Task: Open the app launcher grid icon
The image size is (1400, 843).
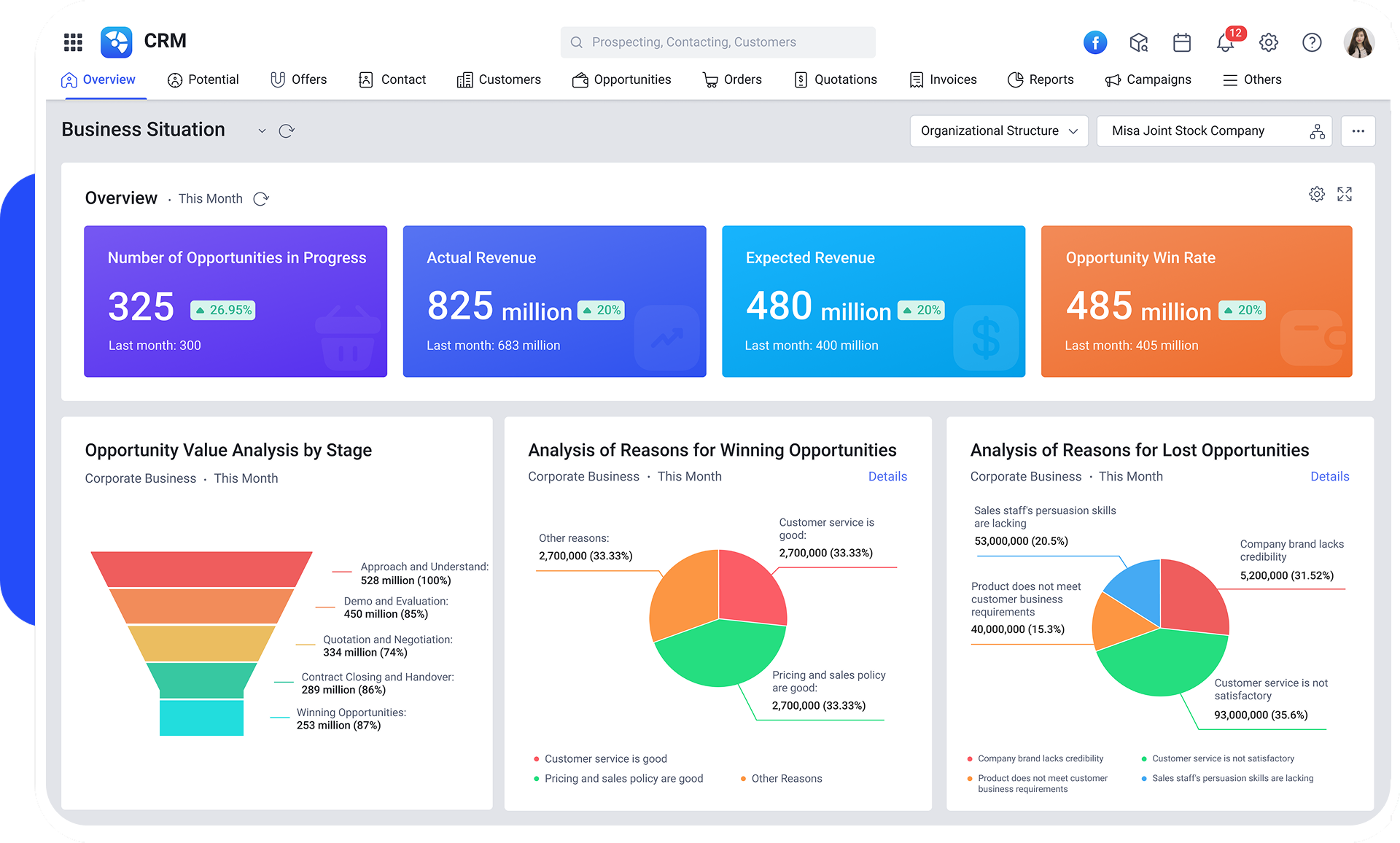Action: click(x=72, y=42)
